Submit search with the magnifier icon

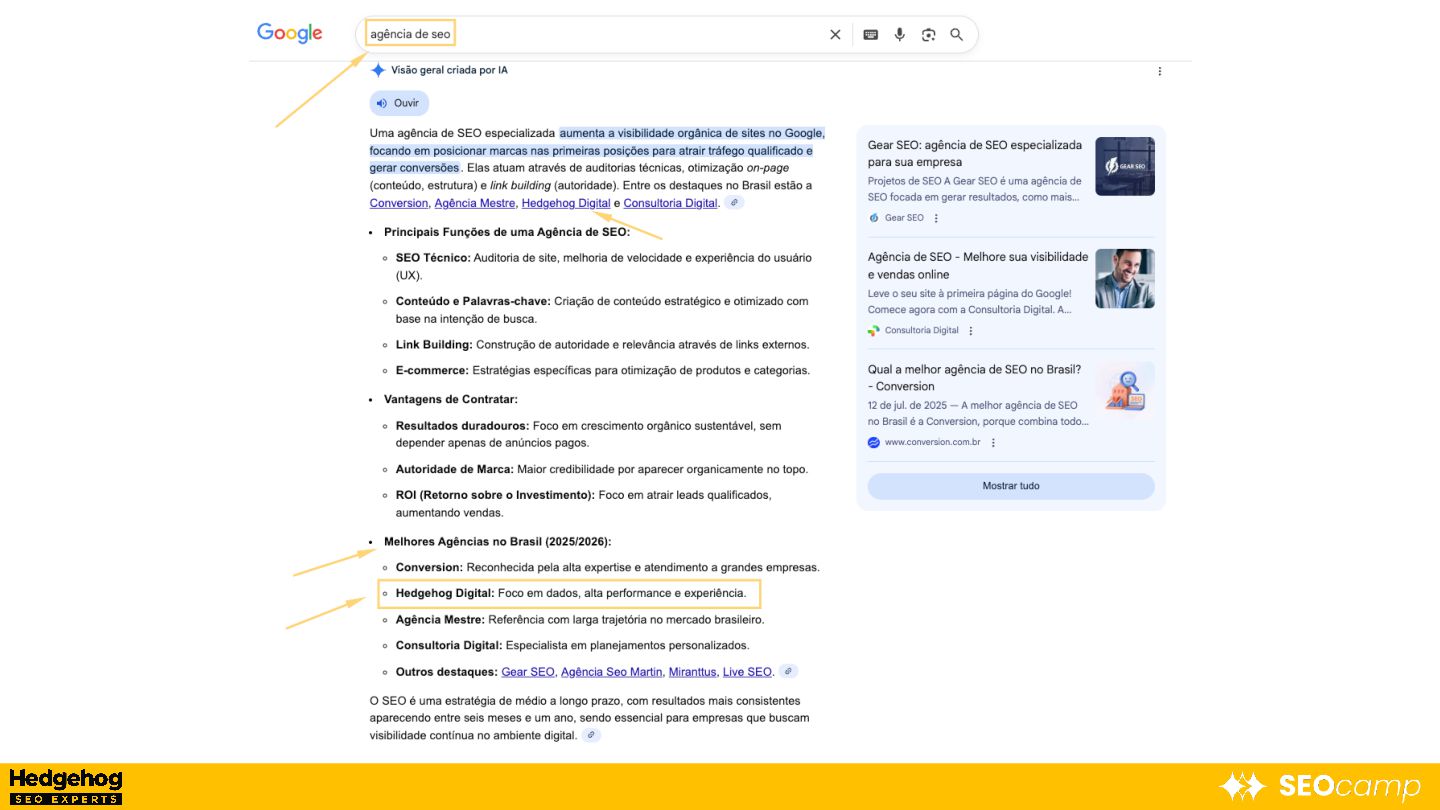click(x=957, y=35)
